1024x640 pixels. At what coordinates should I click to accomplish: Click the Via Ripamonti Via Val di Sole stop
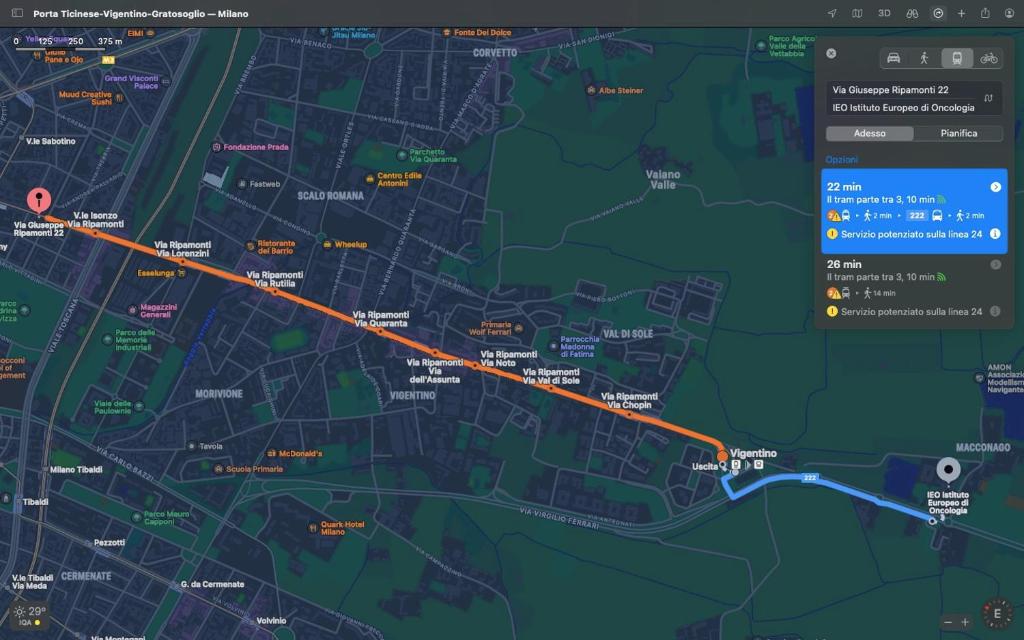pyautogui.click(x=551, y=388)
